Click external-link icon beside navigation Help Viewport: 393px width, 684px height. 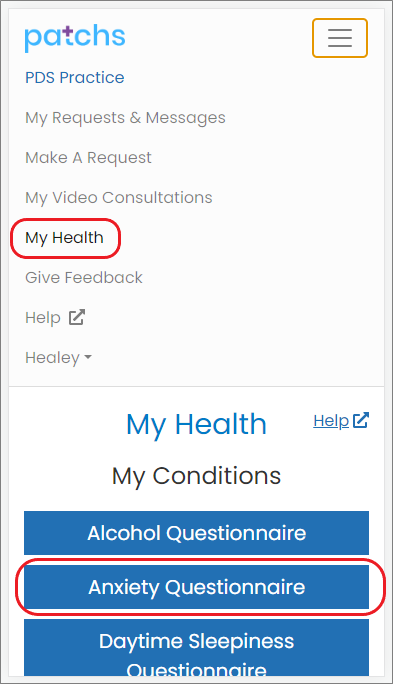coord(77,317)
